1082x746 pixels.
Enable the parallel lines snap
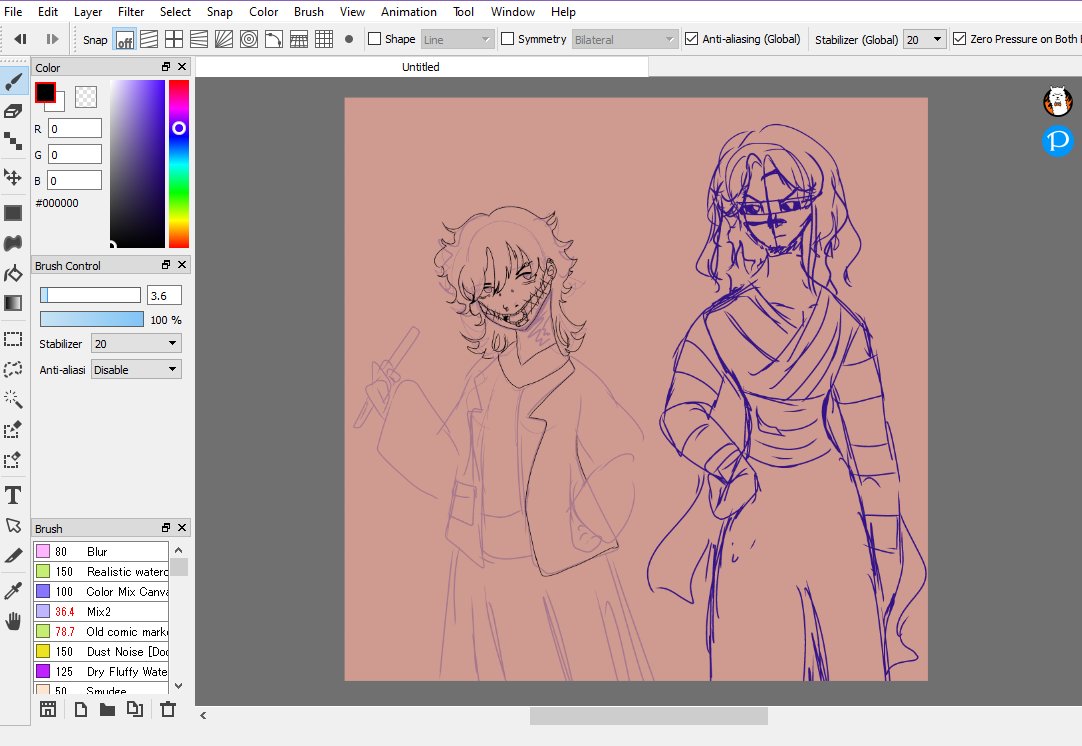point(149,39)
